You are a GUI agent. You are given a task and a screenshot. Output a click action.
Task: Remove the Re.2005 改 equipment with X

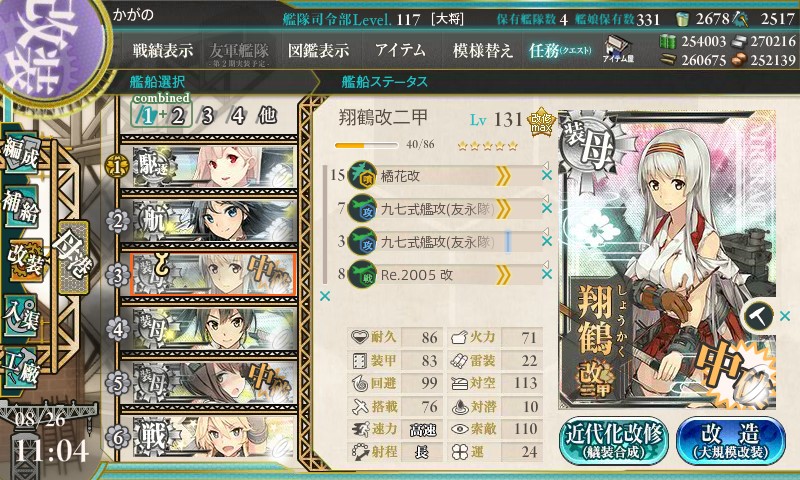tap(547, 274)
